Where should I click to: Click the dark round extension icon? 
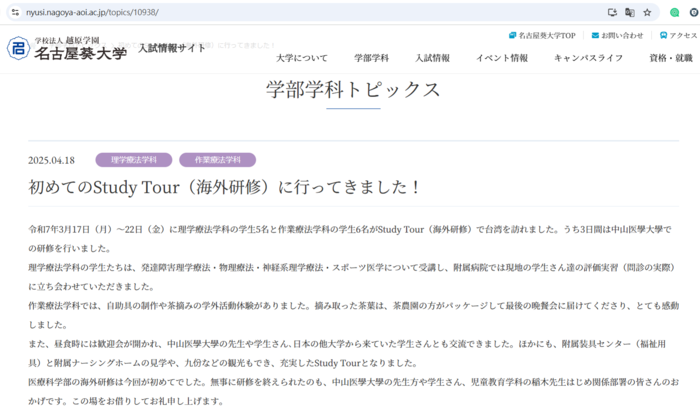coord(695,12)
